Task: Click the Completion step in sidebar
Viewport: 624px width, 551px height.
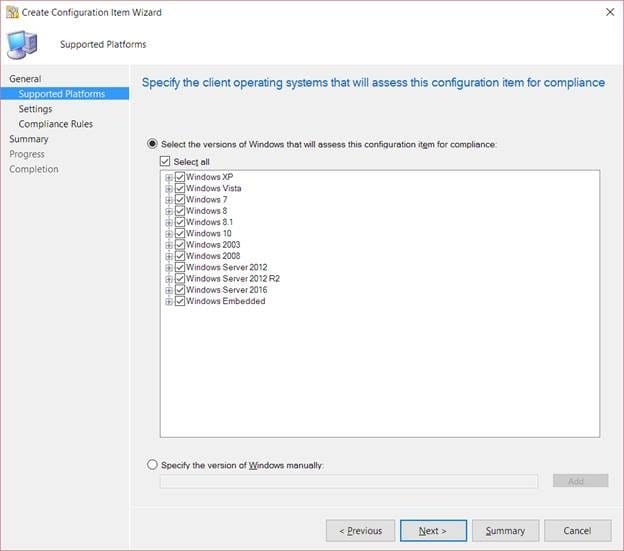Action: click(34, 169)
